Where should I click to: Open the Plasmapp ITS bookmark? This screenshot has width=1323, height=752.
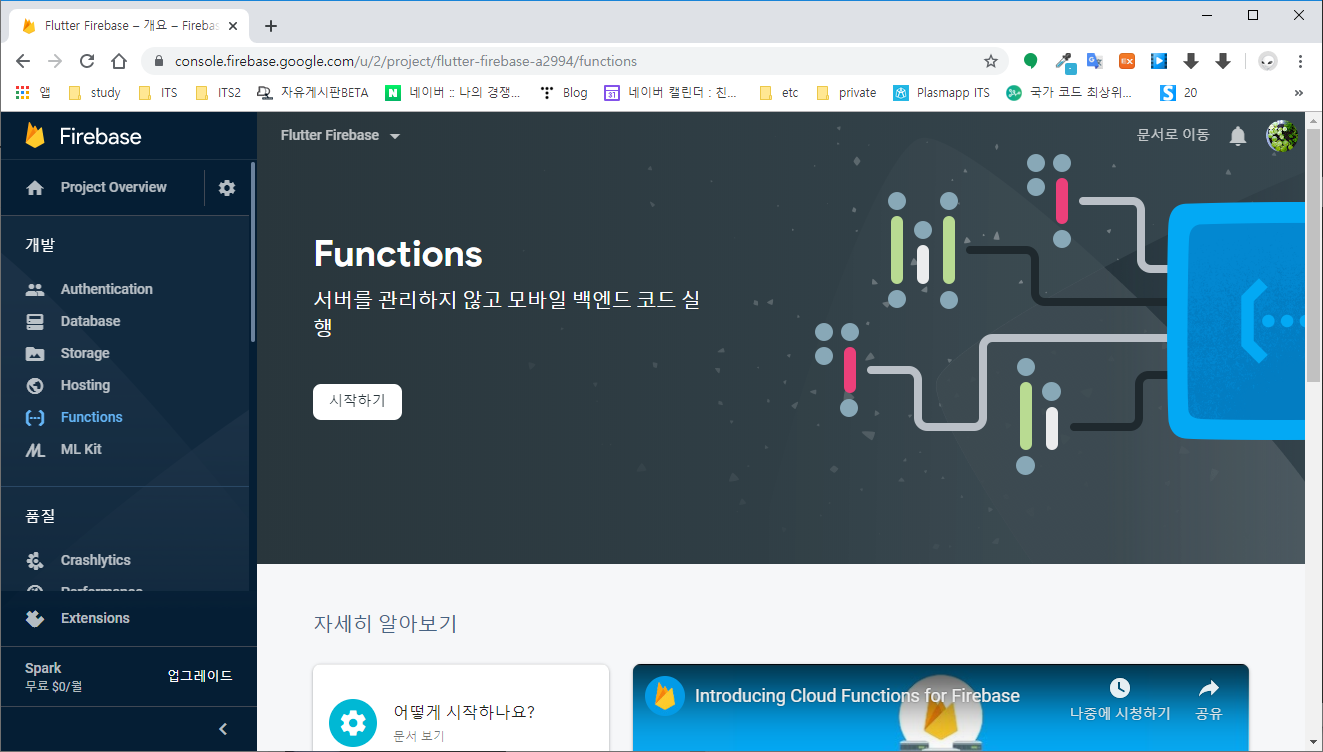coord(942,93)
